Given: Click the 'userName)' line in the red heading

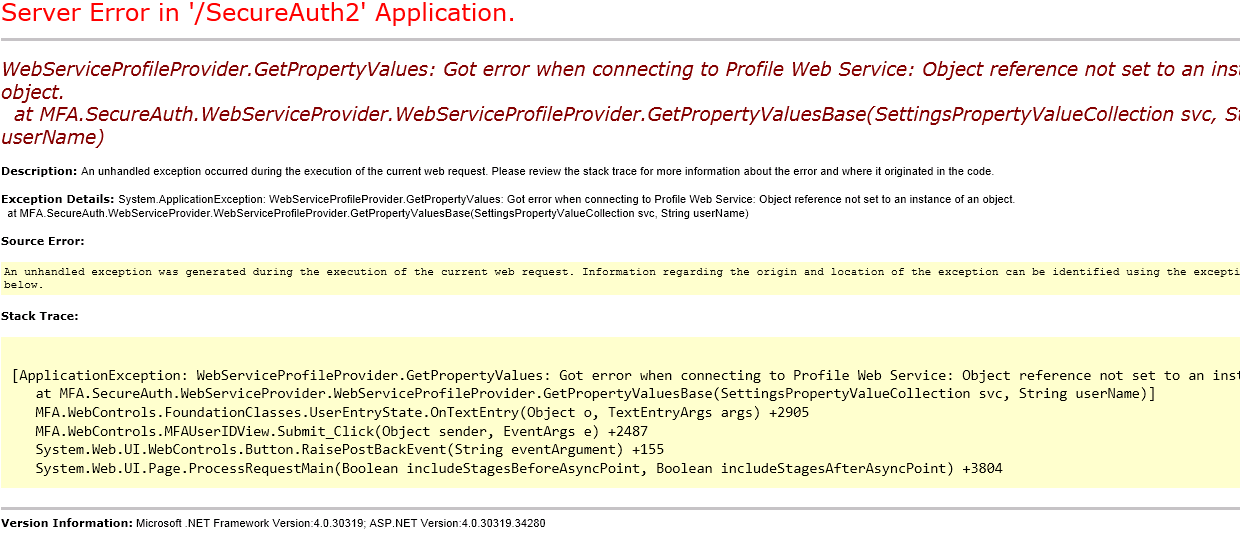Looking at the screenshot, I should (53, 137).
